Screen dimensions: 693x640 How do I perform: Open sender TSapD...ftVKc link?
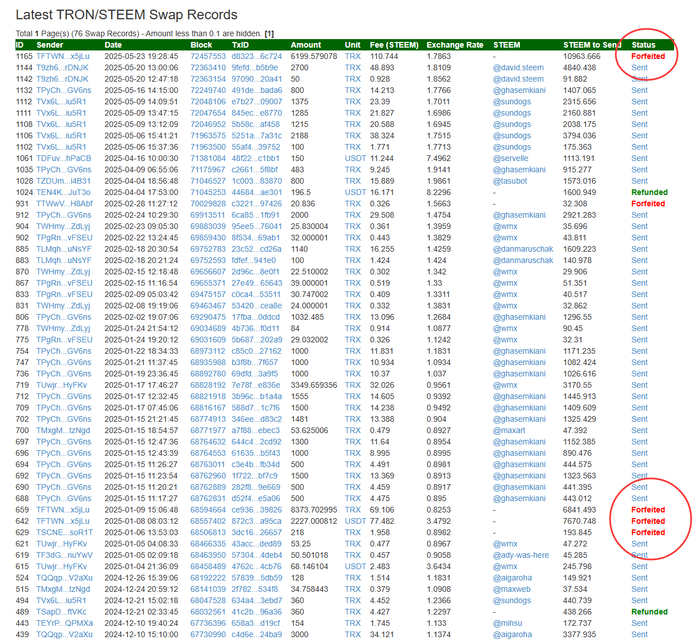(61, 612)
